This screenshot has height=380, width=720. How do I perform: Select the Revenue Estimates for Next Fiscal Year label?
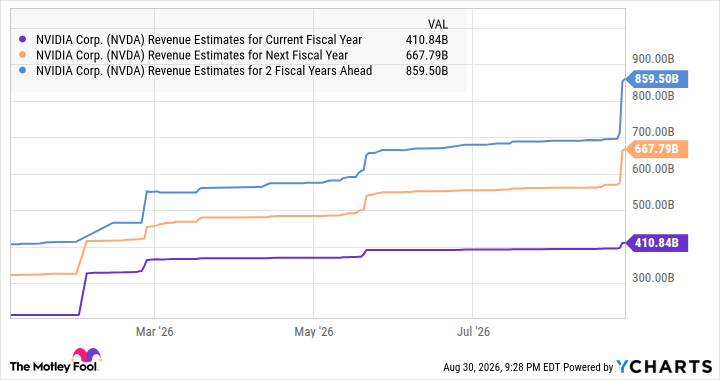192,55
